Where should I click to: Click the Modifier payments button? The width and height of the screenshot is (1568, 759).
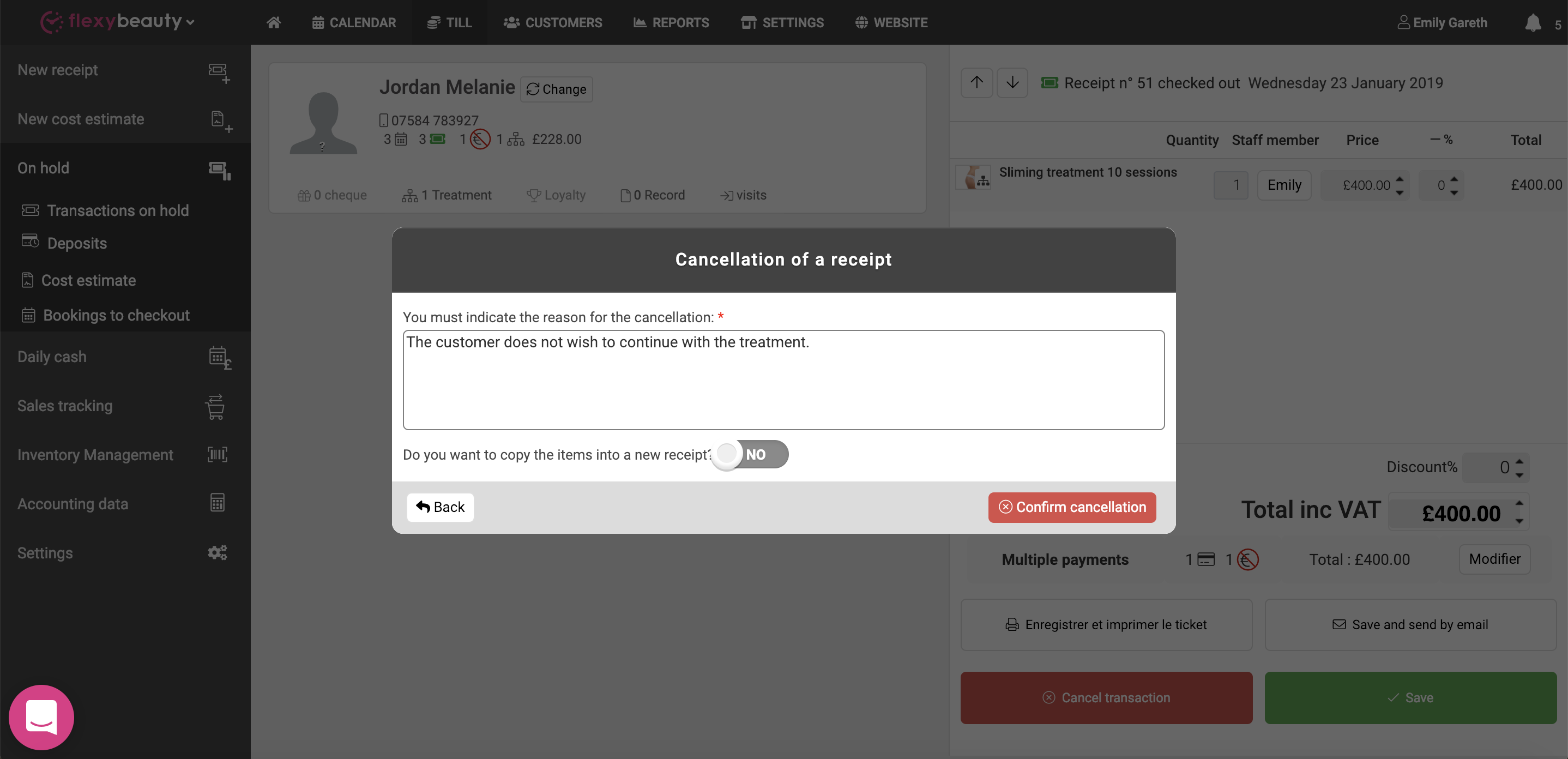click(x=1494, y=559)
